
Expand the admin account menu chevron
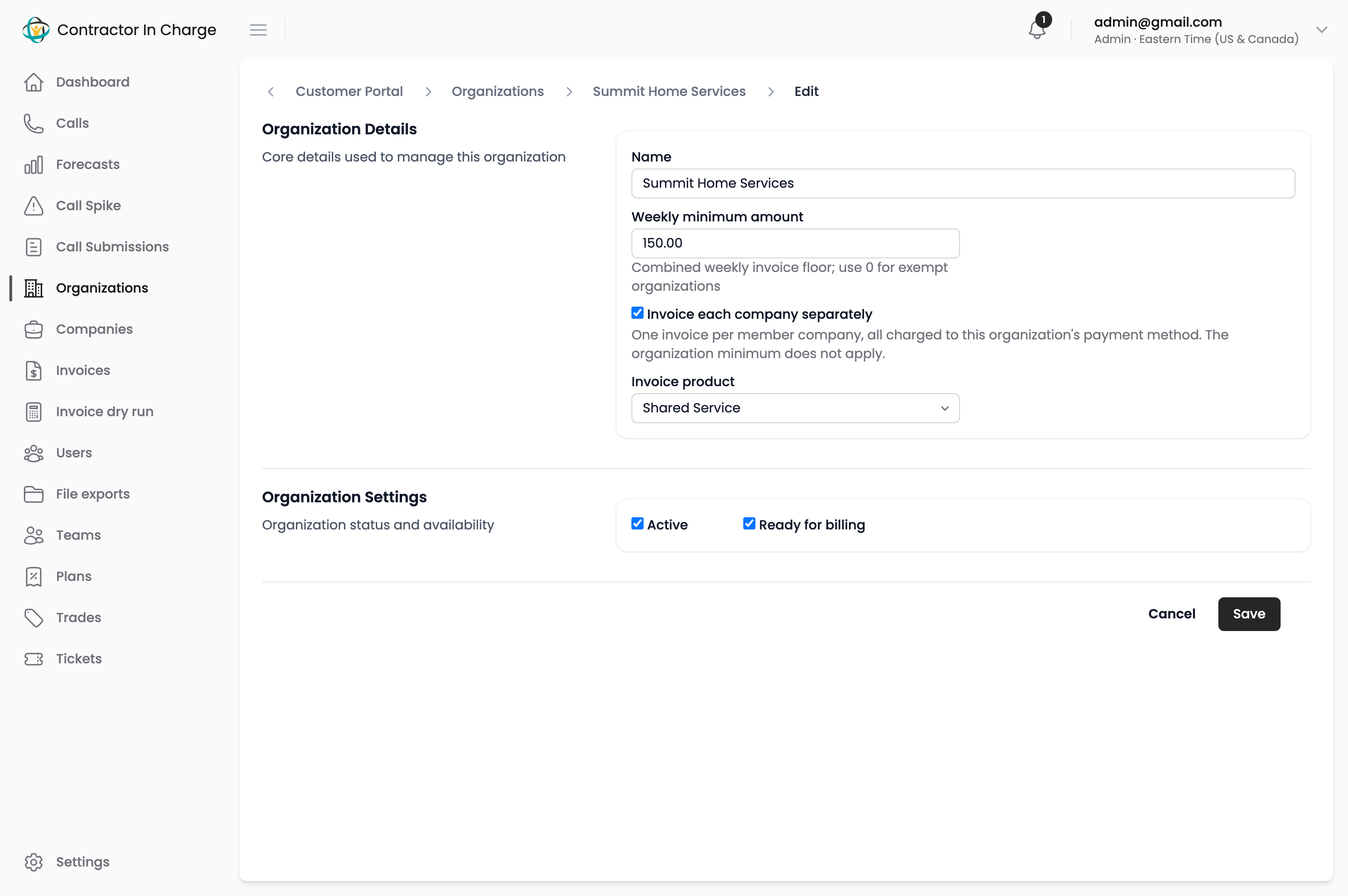tap(1321, 29)
